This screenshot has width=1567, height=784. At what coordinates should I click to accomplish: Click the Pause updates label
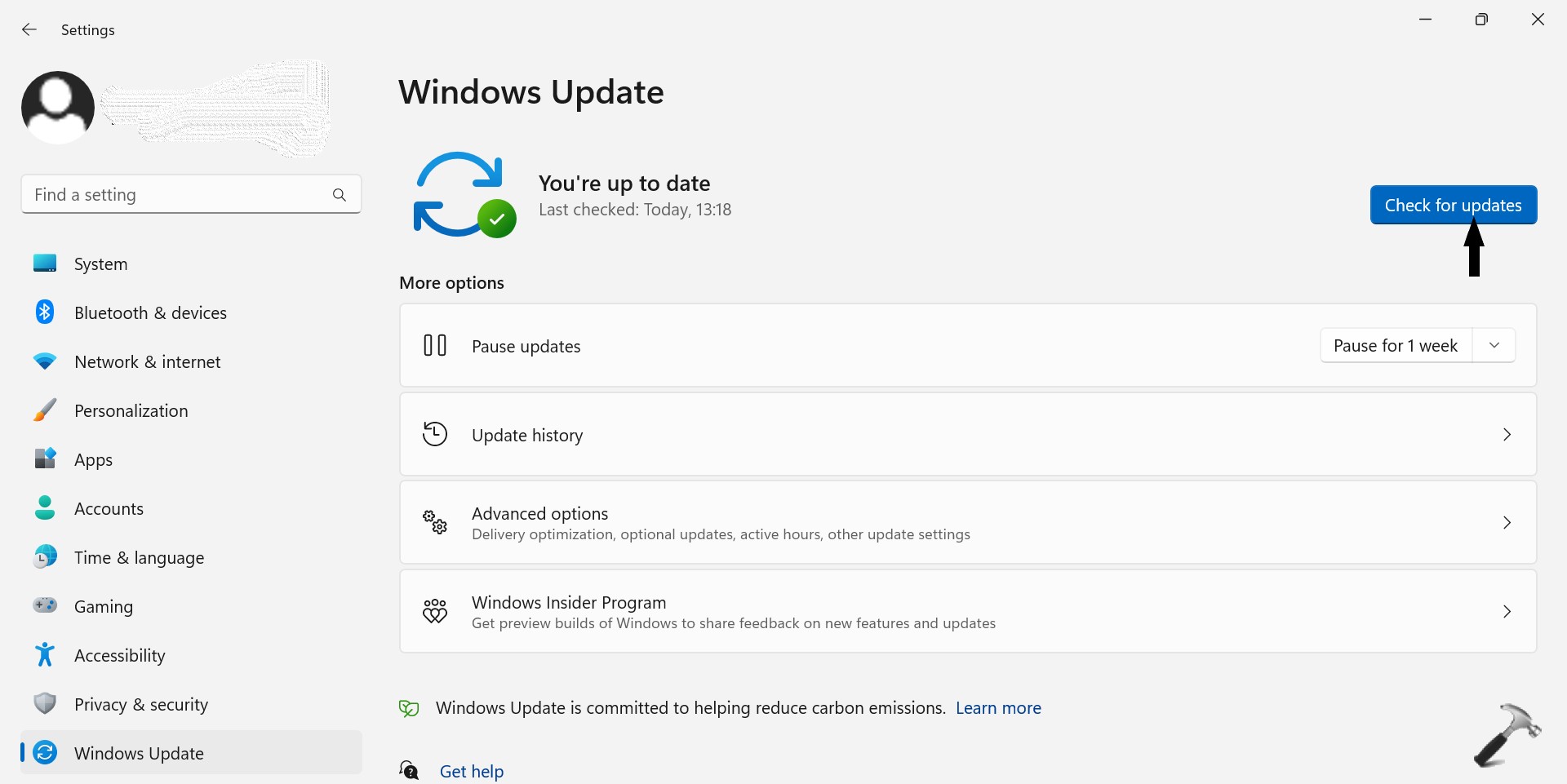pyautogui.click(x=526, y=346)
